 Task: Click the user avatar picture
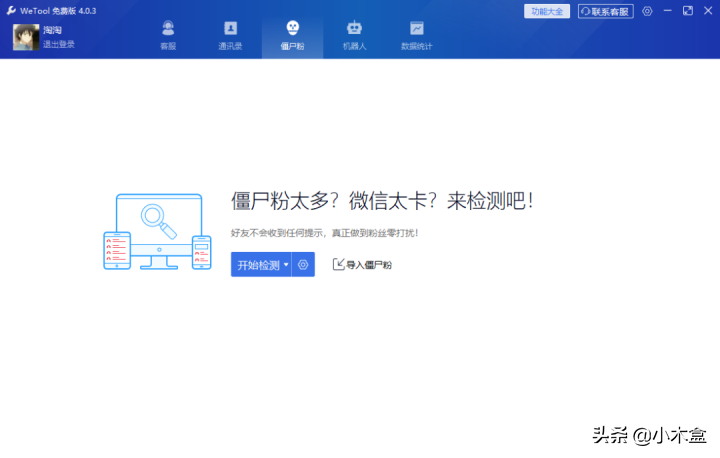[x=26, y=37]
